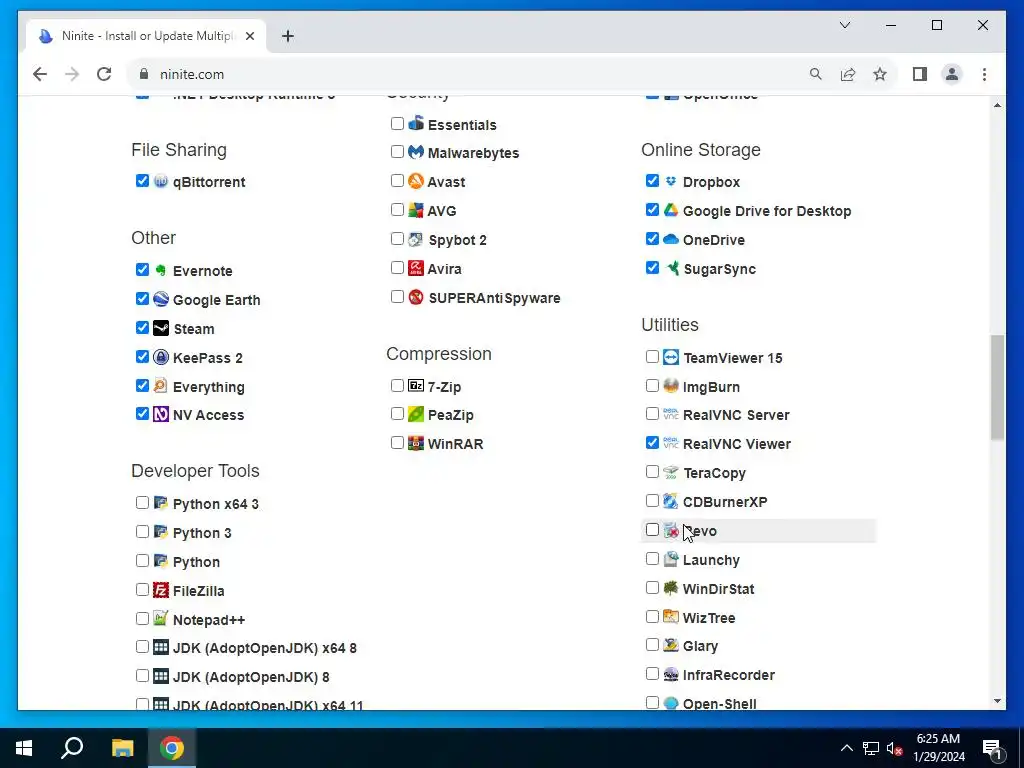Click the Notepad++ icon
The width and height of the screenshot is (1024, 768).
(161, 618)
